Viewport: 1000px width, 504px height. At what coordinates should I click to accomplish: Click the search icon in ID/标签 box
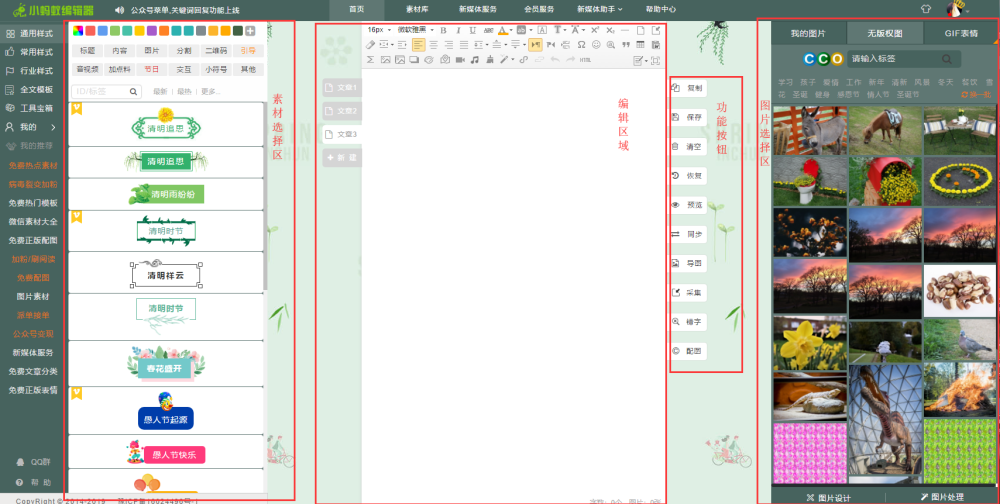(133, 91)
